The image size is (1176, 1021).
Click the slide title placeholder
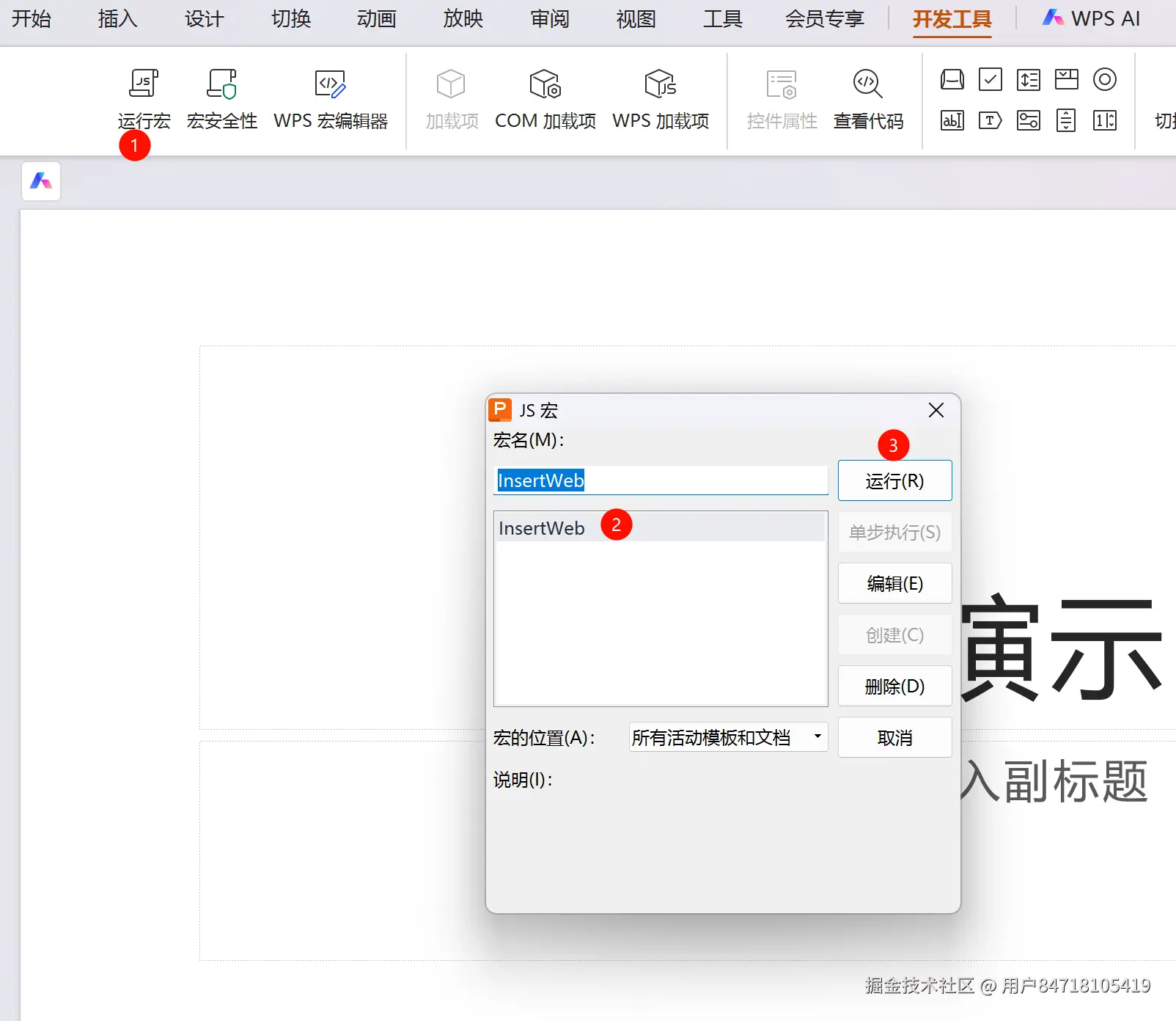tap(688, 538)
